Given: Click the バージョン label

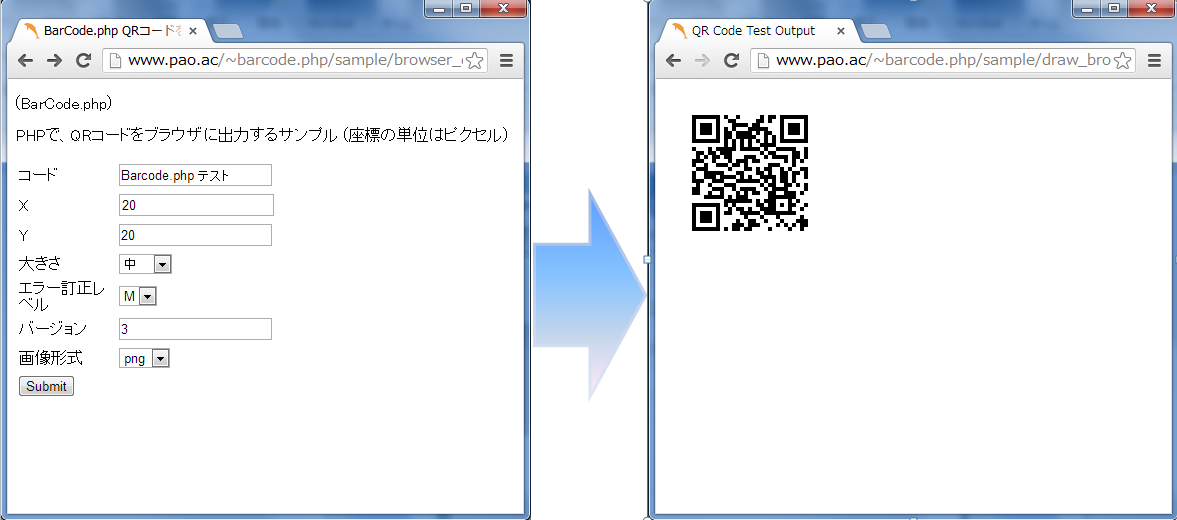Looking at the screenshot, I should 53,329.
